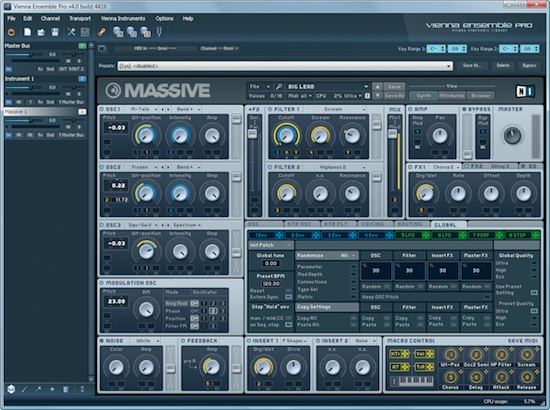The height and width of the screenshot is (410, 550).
Task: Click the Save As button beside Presets
Action: tap(471, 66)
